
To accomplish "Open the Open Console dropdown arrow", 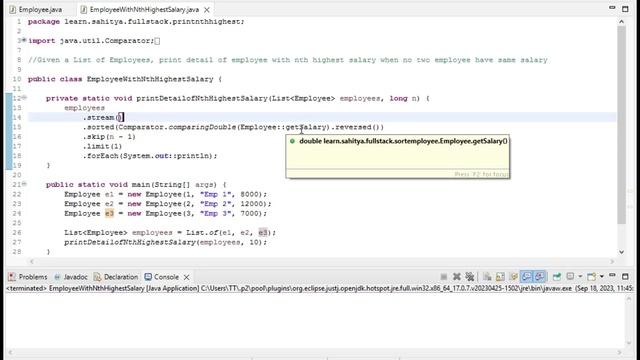I will tap(602, 277).
